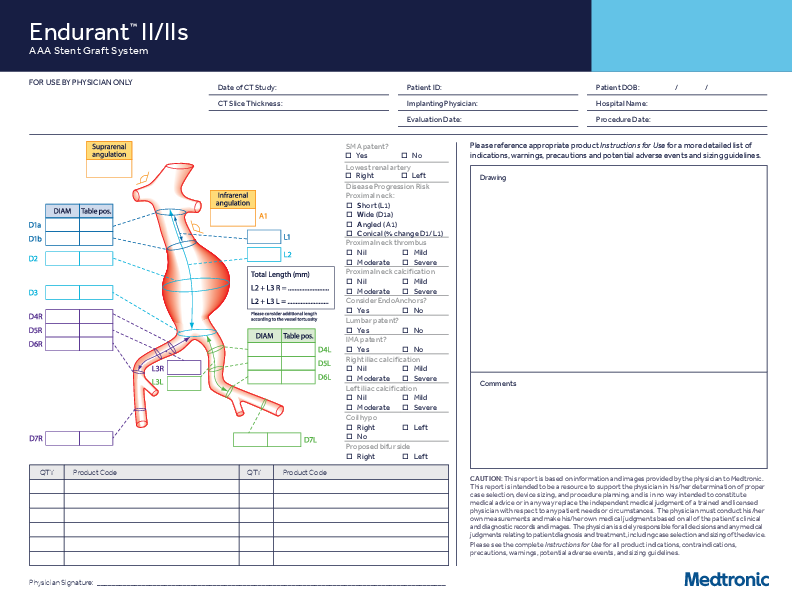This screenshot has width=792, height=612.
Task: Select Left for lowest renal artery
Action: pyautogui.click(x=404, y=176)
